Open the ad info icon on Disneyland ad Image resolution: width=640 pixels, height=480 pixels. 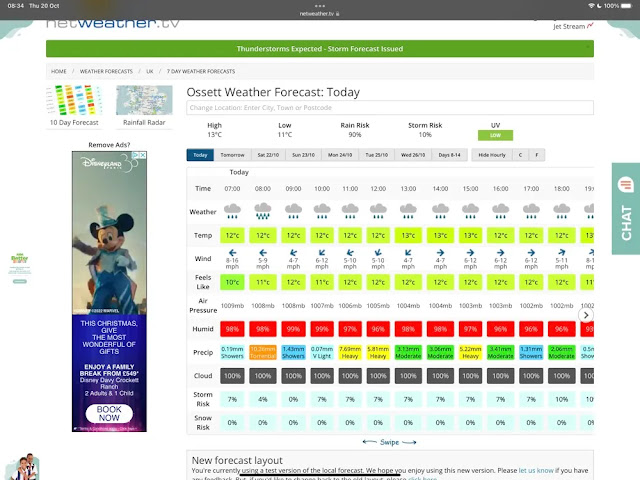pos(136,155)
